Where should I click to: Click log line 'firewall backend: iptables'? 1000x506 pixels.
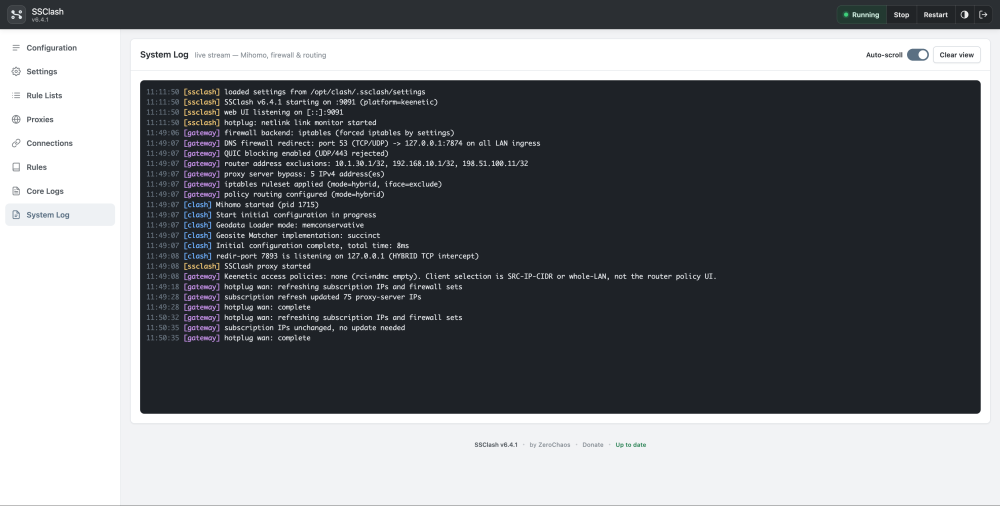pos(300,133)
